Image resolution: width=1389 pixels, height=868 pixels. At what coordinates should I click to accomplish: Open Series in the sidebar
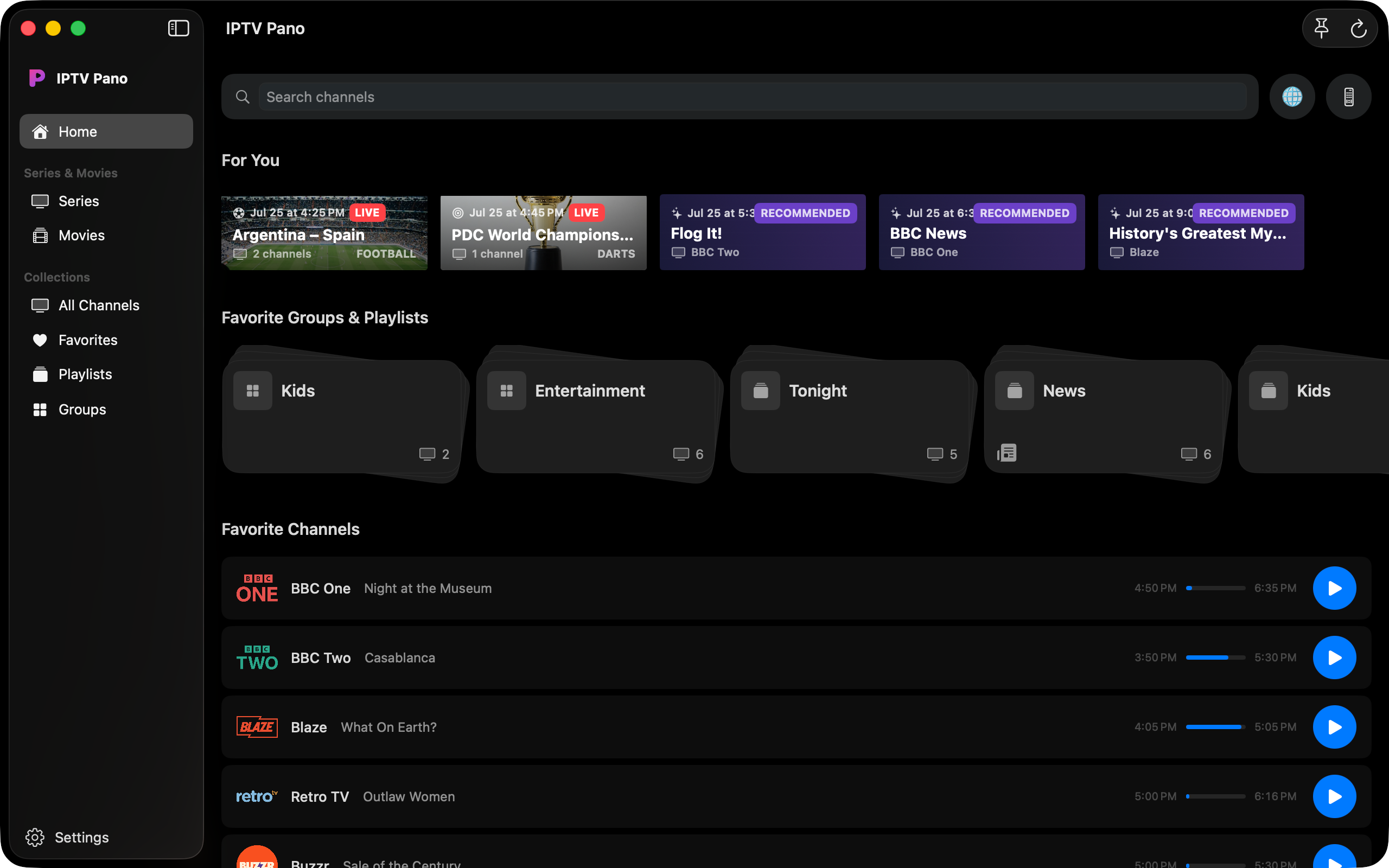point(106,201)
